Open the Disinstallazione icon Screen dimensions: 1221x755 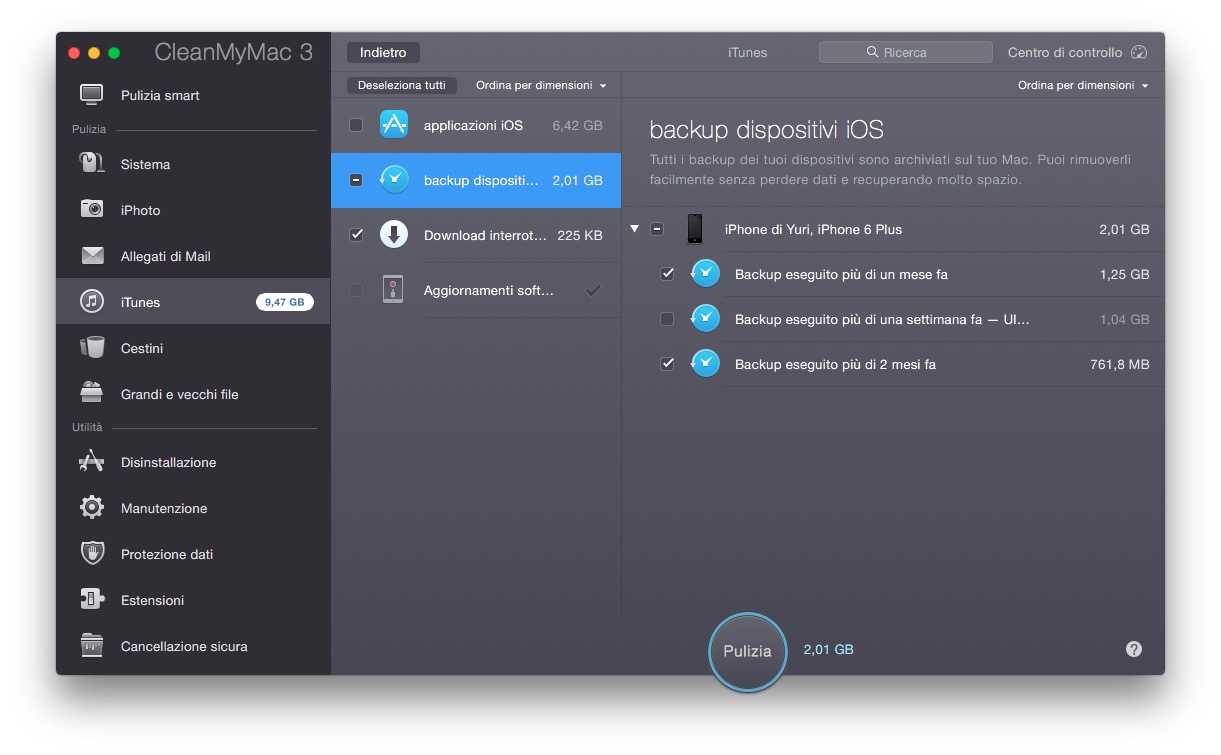[92, 462]
